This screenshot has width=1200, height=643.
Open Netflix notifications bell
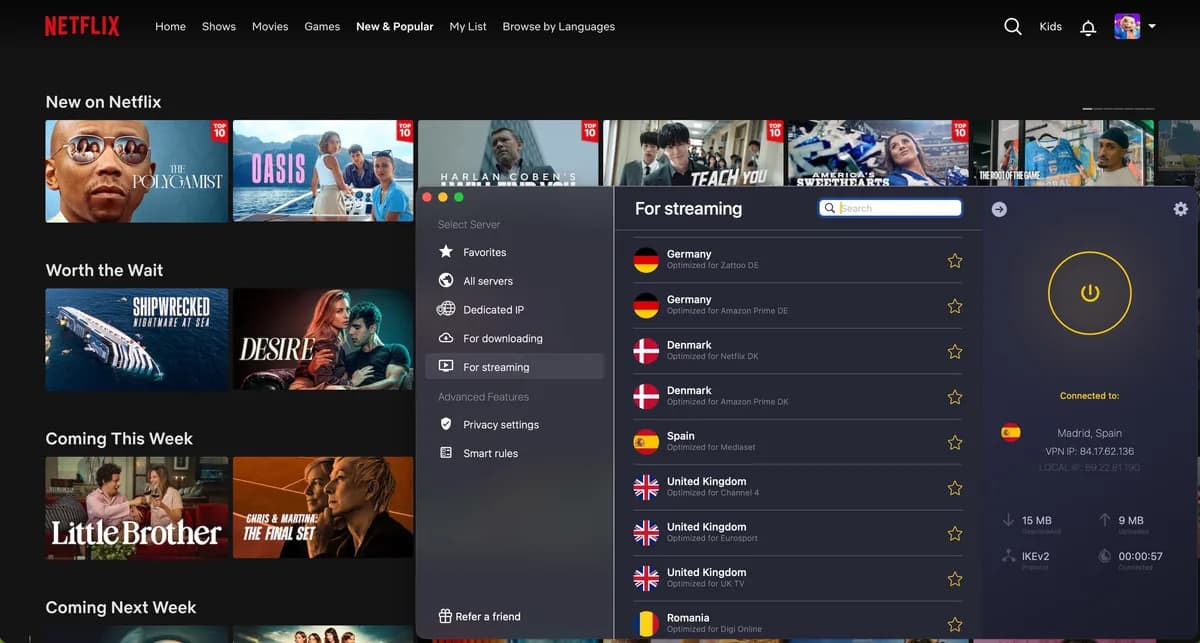[1088, 28]
